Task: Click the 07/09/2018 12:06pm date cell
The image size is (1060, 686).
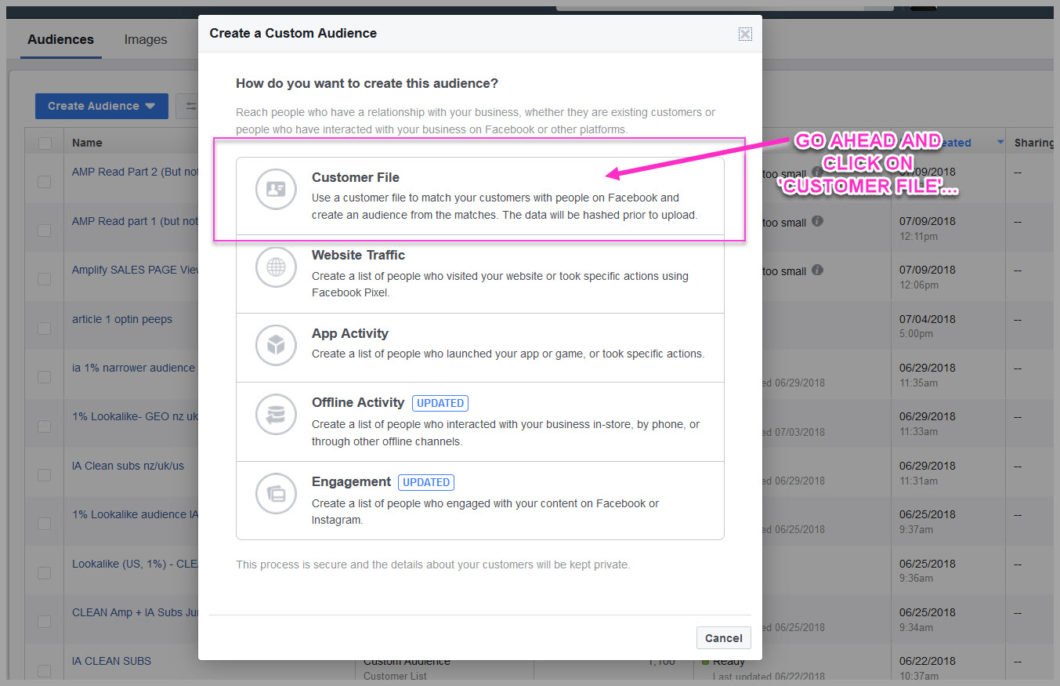Action: (928, 277)
